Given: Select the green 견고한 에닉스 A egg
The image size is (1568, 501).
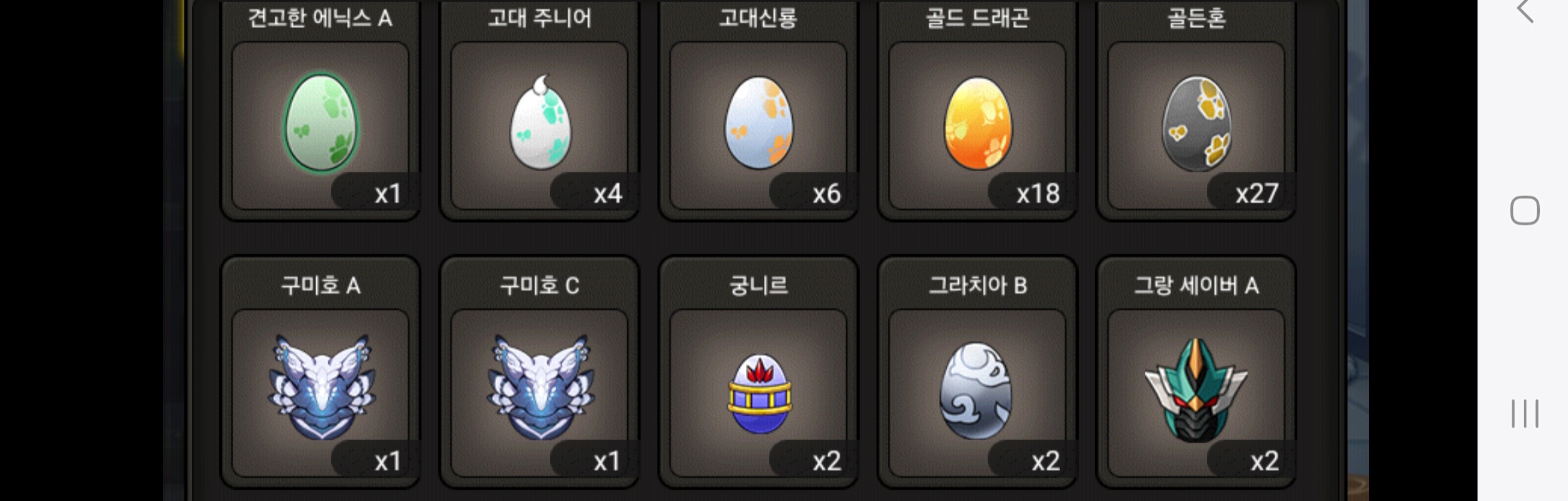Looking at the screenshot, I should (x=322, y=123).
